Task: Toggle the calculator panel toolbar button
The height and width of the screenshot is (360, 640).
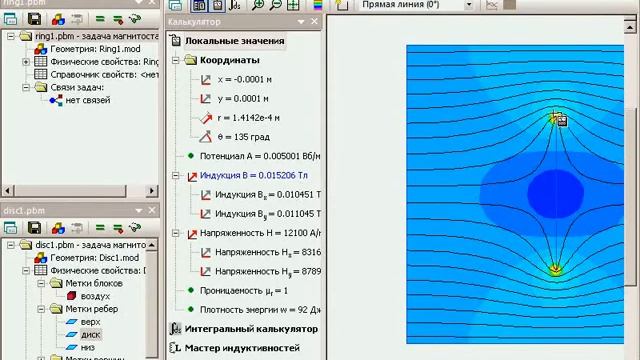Action: (x=199, y=5)
